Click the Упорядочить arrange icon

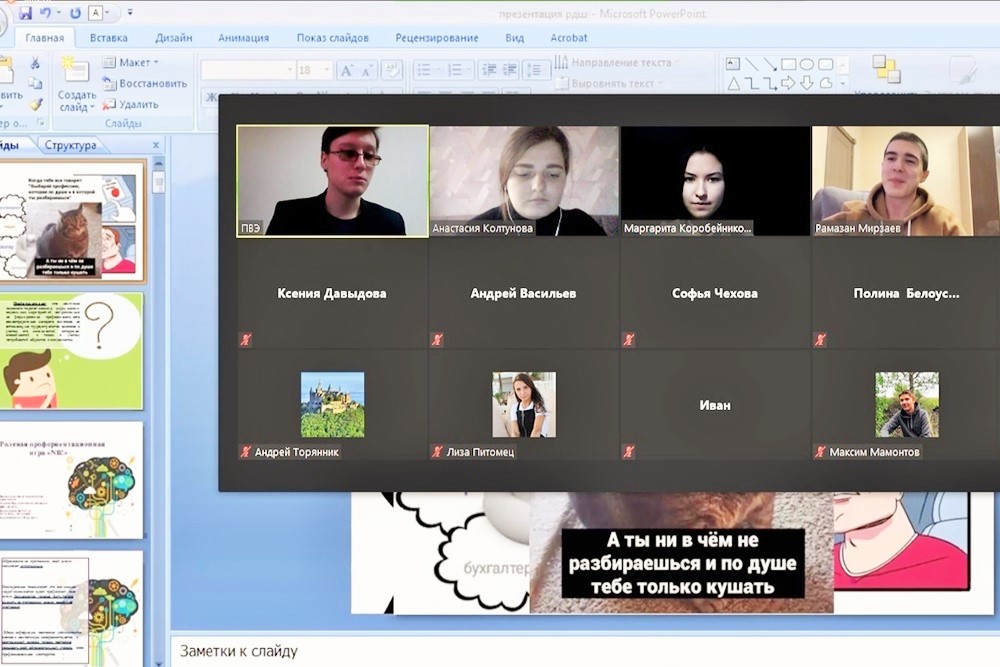[x=885, y=70]
